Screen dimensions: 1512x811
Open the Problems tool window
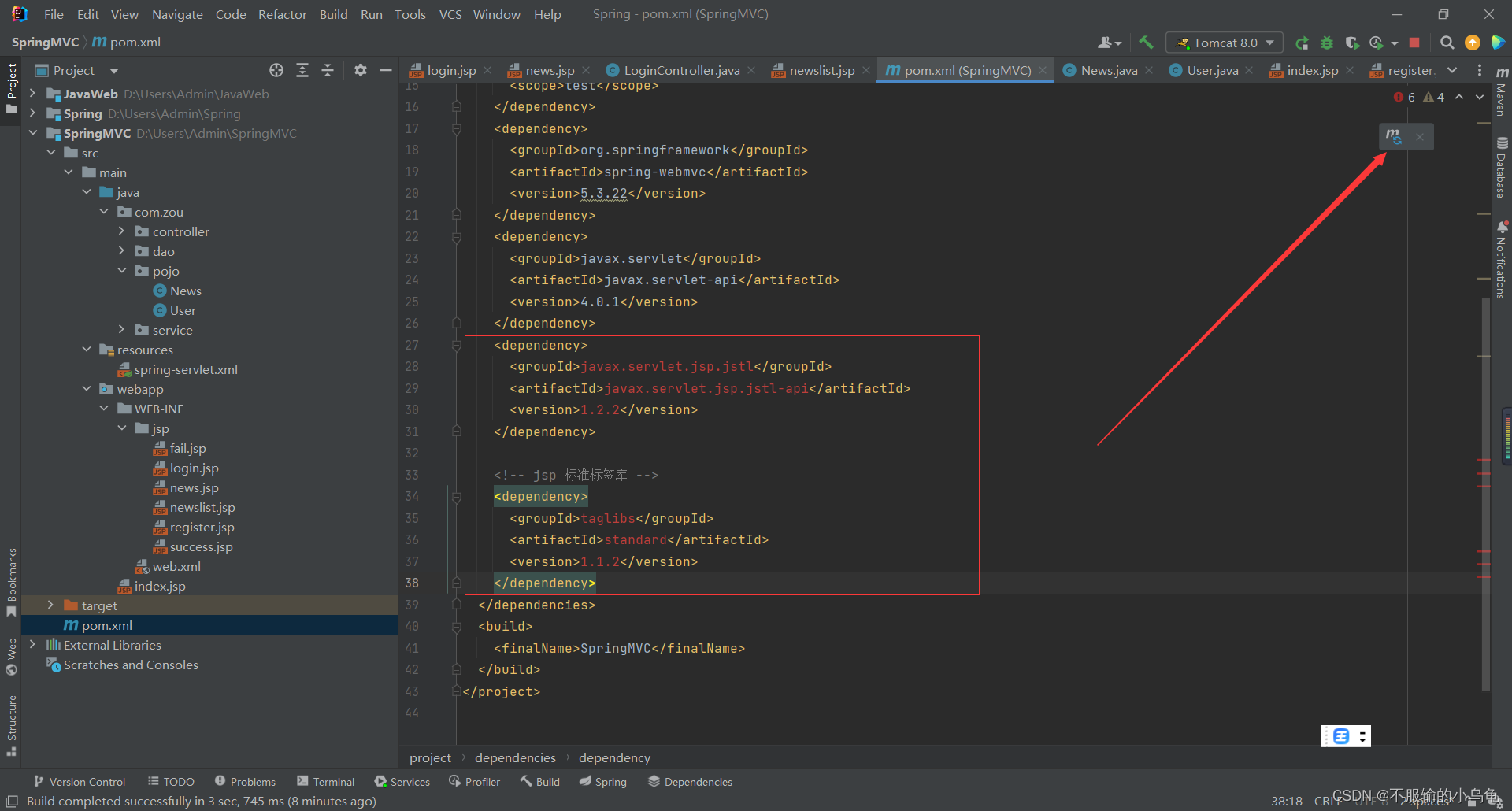[245, 781]
